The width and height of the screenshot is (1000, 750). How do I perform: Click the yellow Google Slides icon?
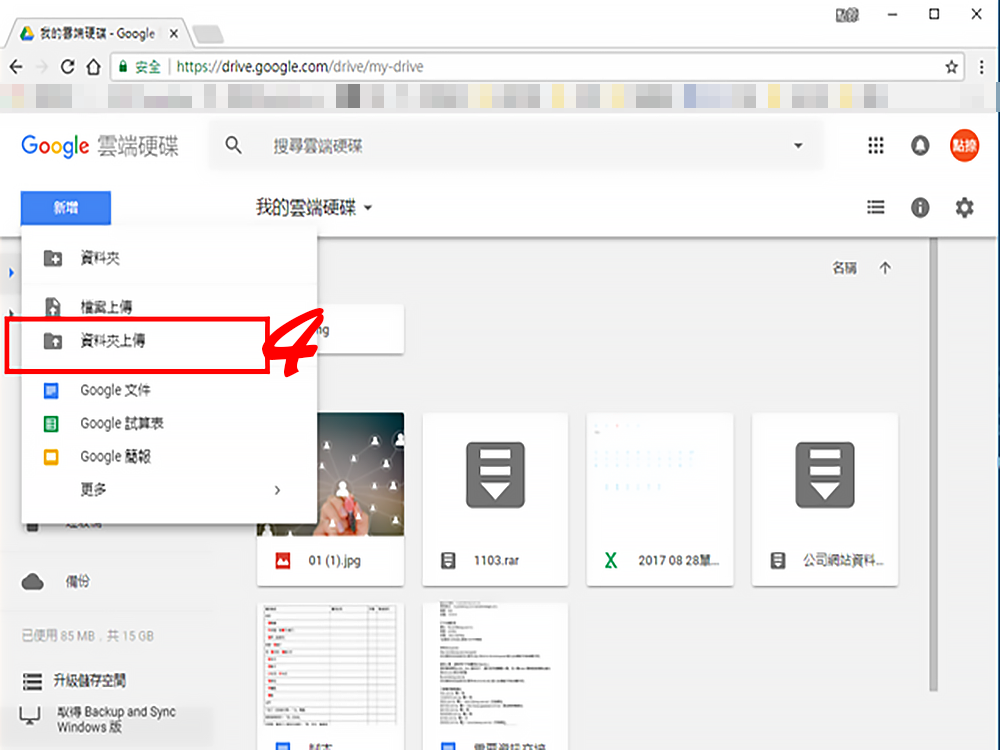(x=51, y=457)
